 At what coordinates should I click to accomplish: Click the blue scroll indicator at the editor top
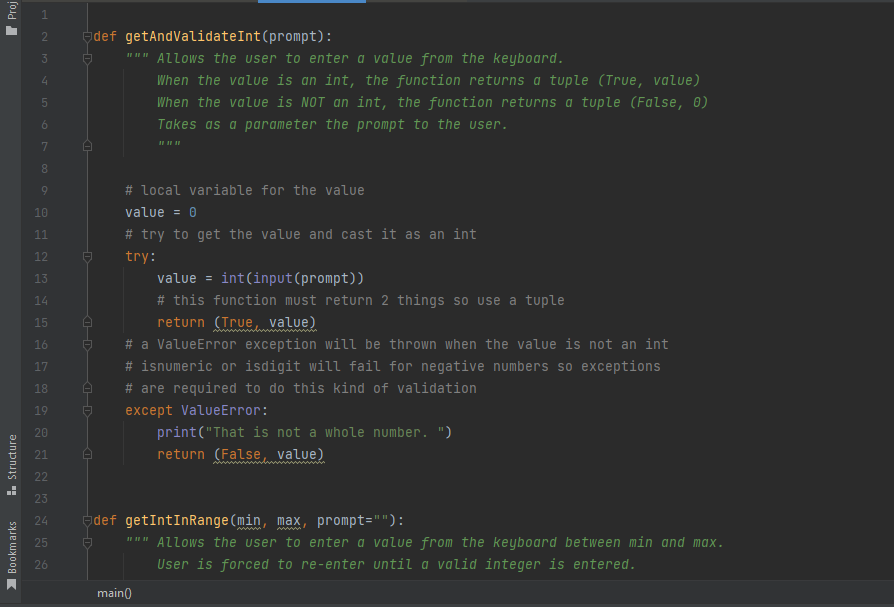311,3
